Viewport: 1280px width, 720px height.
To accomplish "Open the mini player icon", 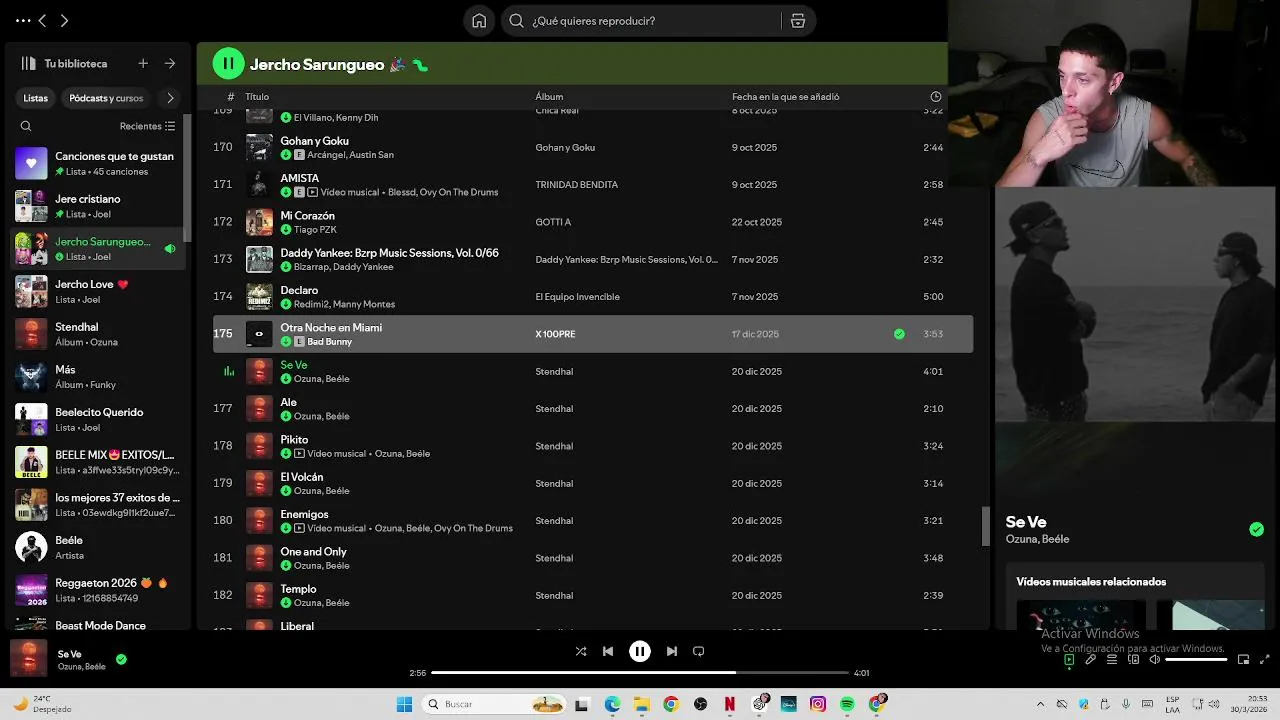I will [x=1243, y=659].
